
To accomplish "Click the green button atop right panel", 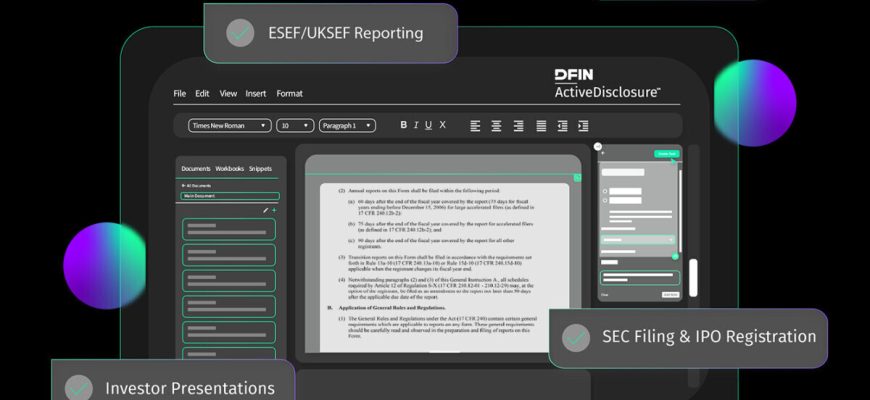I will click(x=666, y=154).
